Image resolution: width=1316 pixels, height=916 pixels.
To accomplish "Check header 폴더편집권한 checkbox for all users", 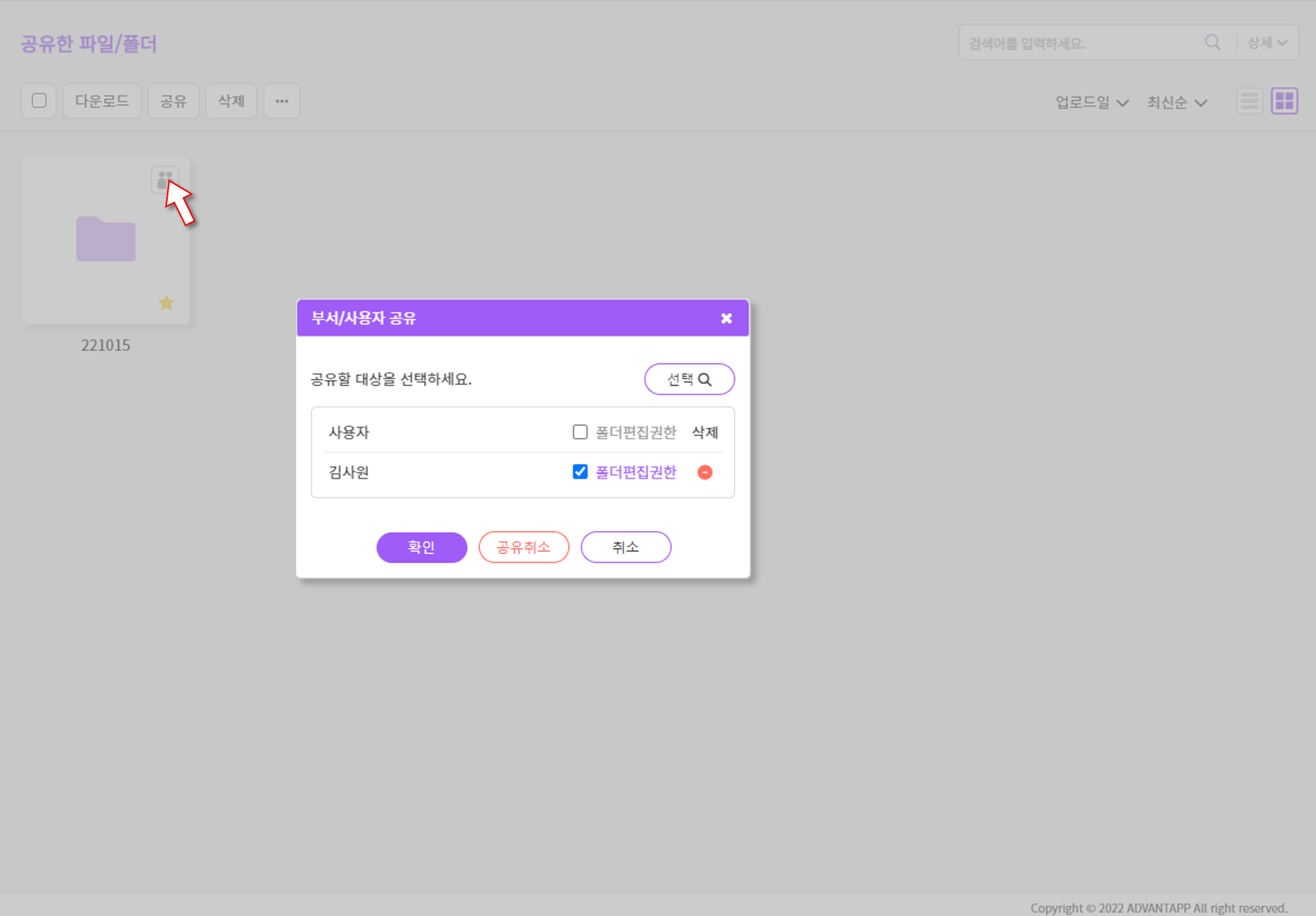I will [580, 432].
